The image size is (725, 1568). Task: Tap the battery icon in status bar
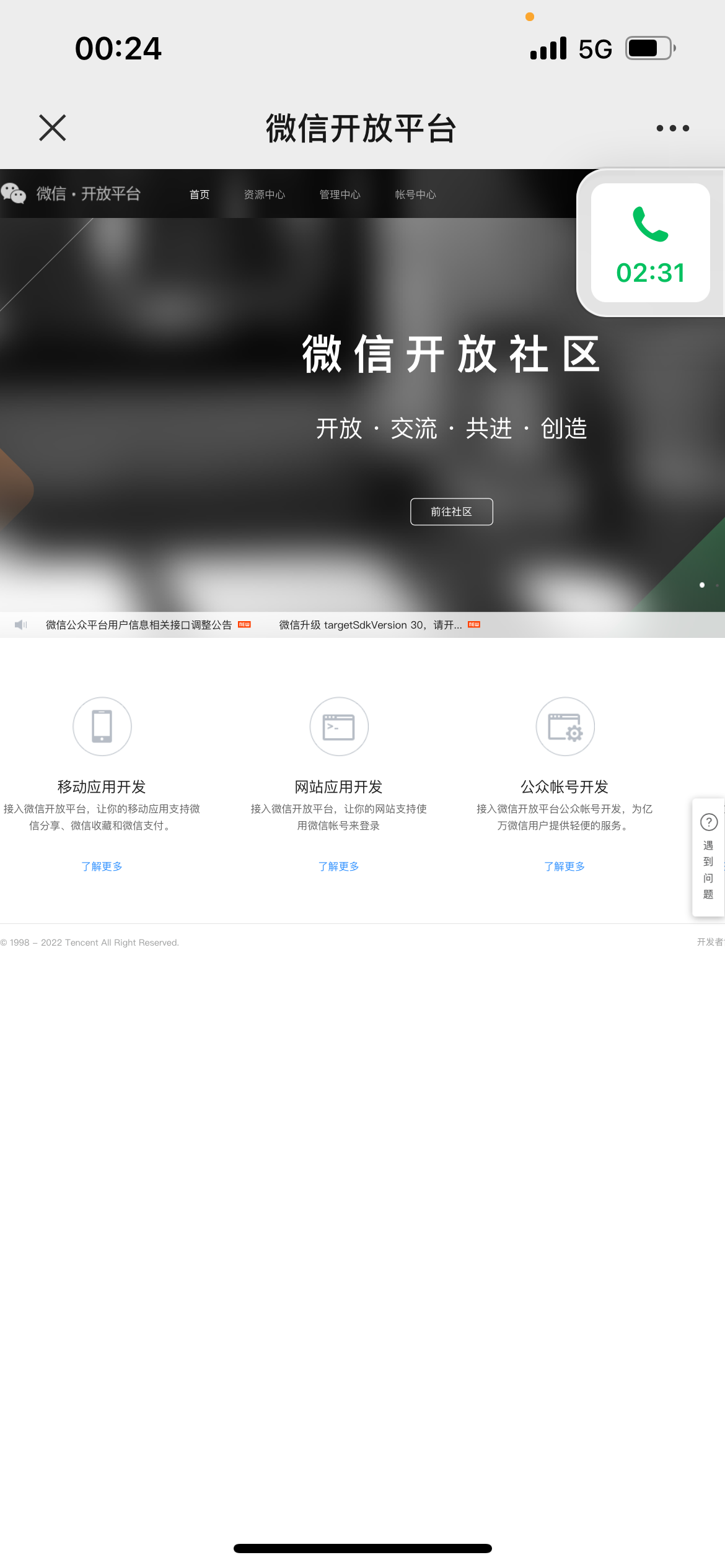click(x=651, y=48)
